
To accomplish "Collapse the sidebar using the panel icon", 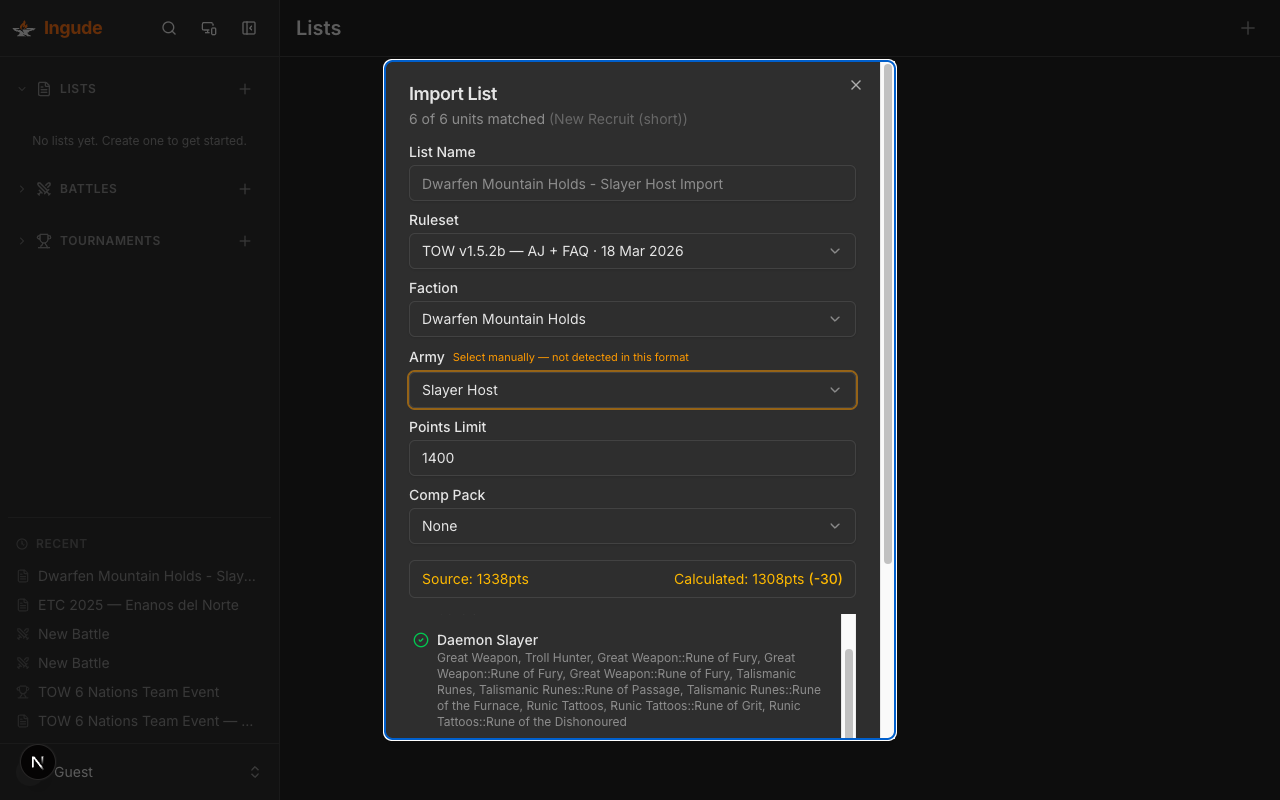I will [248, 28].
